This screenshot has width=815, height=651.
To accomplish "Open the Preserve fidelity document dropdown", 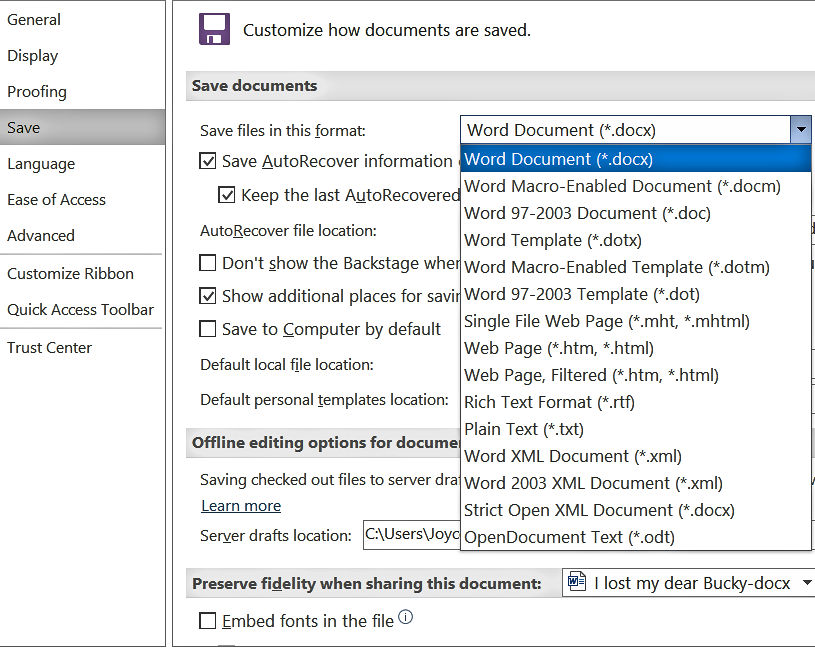I will point(807,583).
